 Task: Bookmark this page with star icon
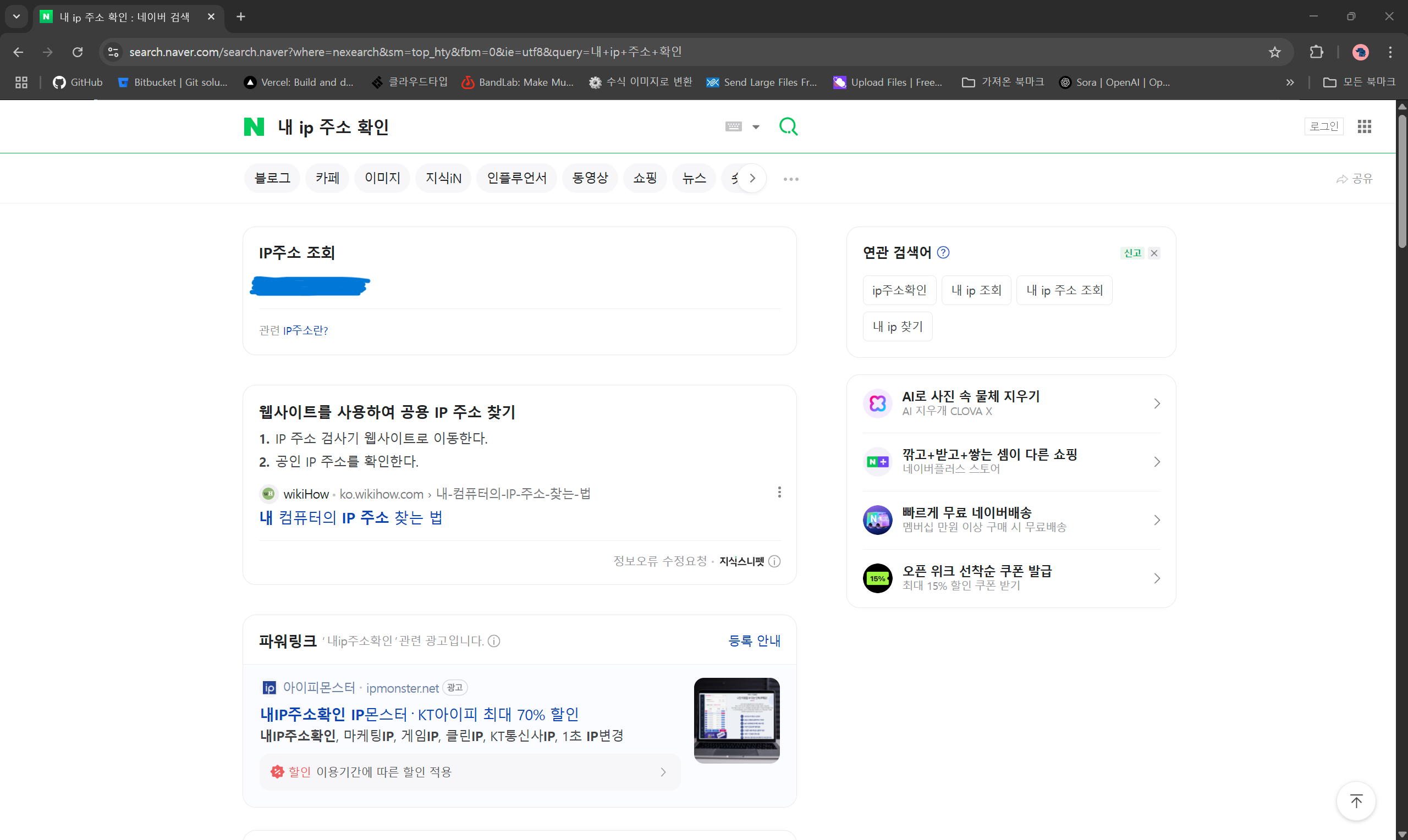click(x=1274, y=52)
